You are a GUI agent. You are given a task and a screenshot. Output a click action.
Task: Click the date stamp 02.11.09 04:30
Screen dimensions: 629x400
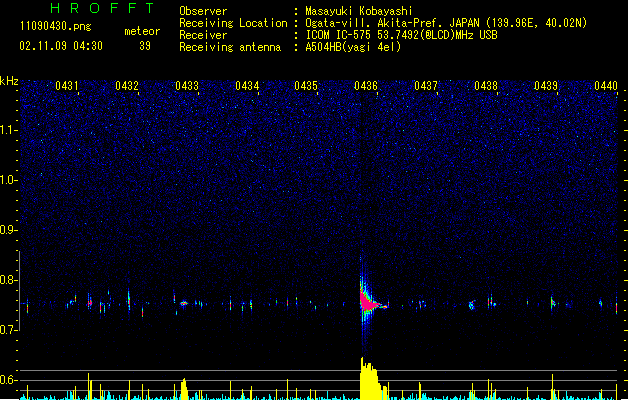(x=61, y=46)
